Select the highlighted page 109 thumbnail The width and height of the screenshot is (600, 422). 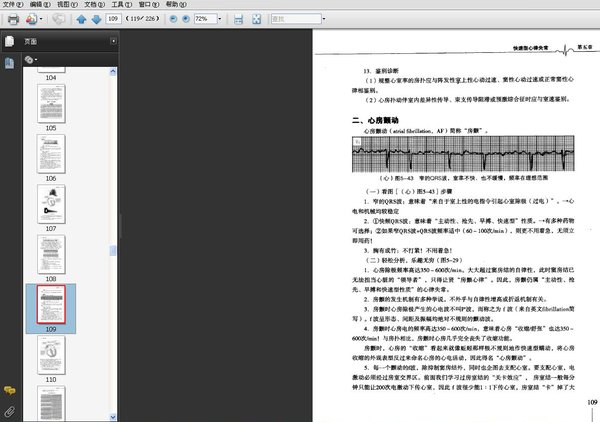pos(51,305)
